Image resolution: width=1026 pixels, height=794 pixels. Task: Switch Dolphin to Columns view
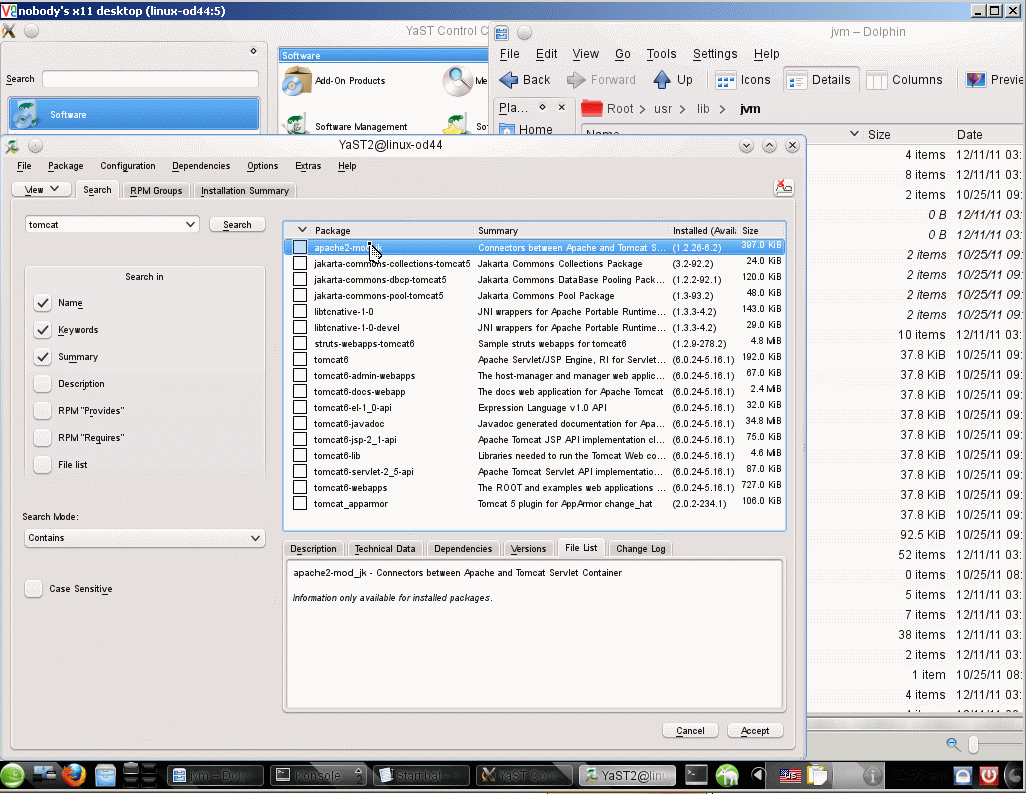tap(905, 80)
